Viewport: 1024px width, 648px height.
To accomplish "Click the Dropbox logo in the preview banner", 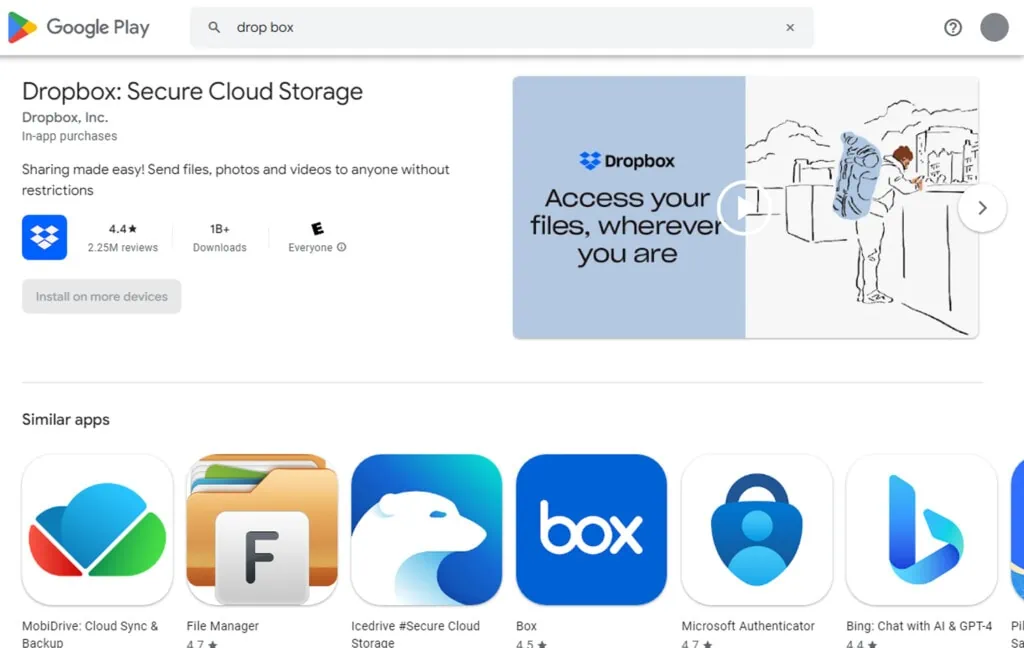I will [627, 161].
